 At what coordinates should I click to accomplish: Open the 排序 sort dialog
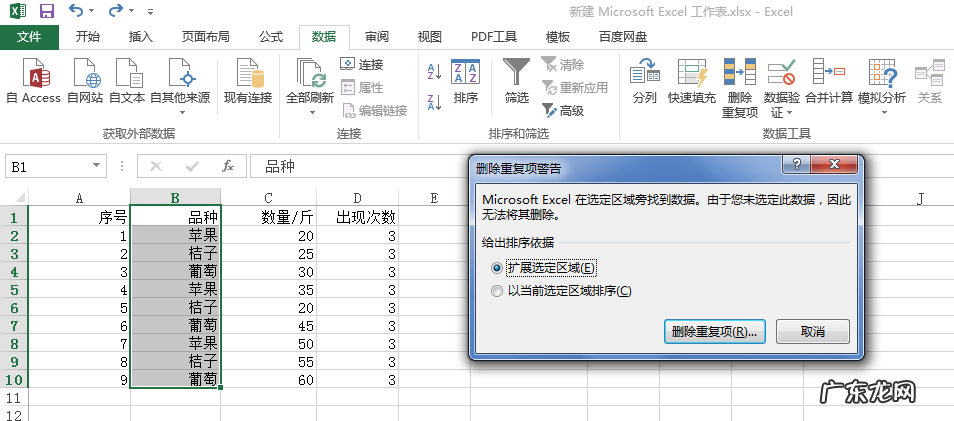pos(466,81)
